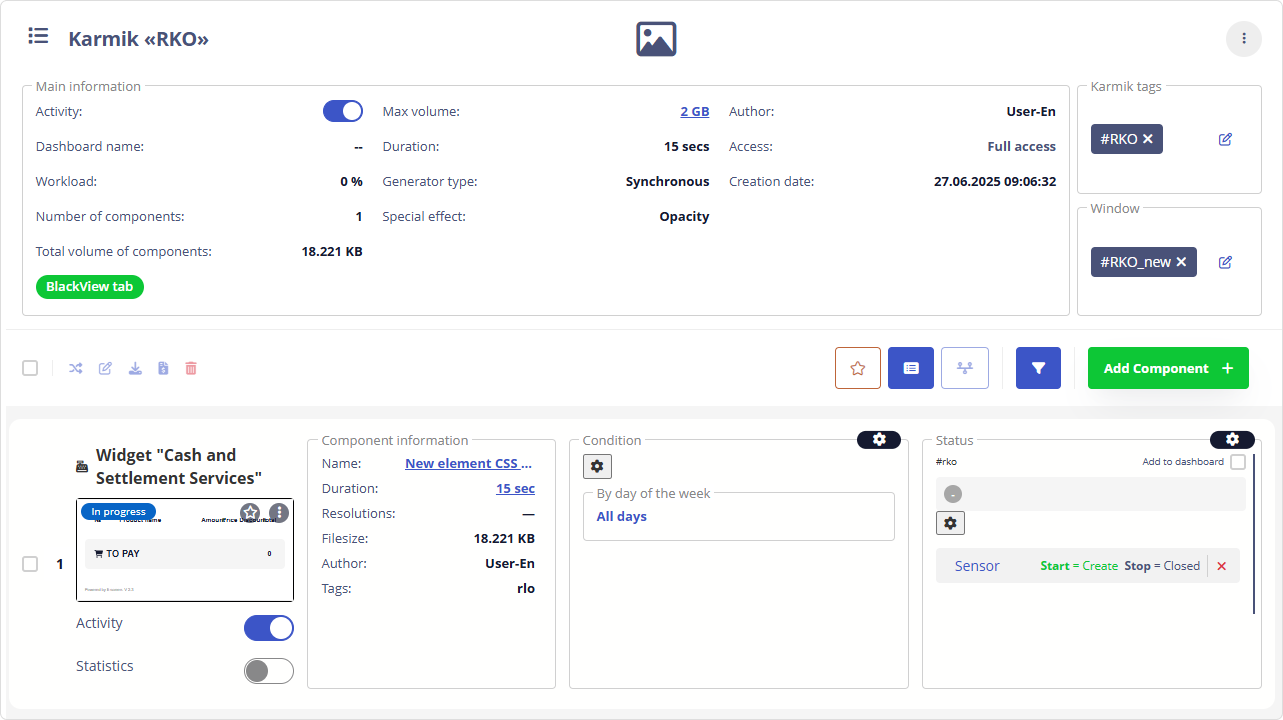Enable the Statistics toggle for the widget
Image resolution: width=1283 pixels, height=720 pixels.
tap(268, 671)
